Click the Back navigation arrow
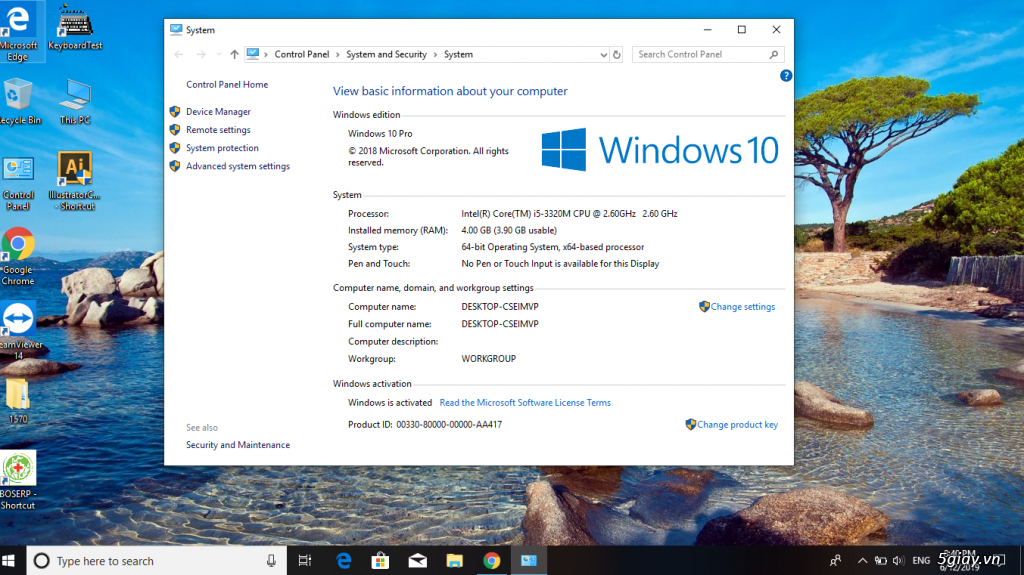This screenshot has height=575, width=1024. 179,54
